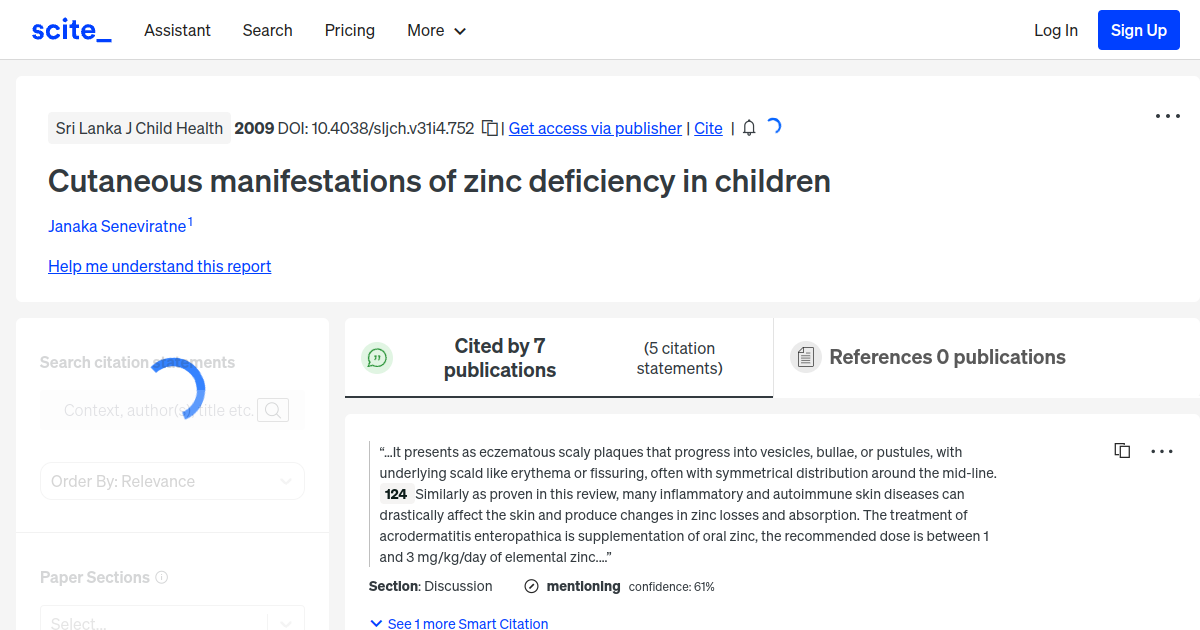Copy the DOI using the copy icon
This screenshot has height=630, width=1200.
click(489, 128)
